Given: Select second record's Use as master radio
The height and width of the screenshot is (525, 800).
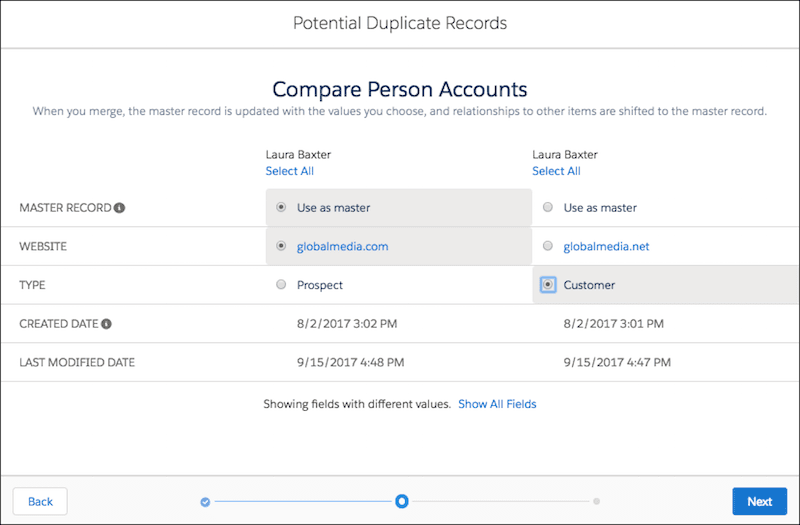Looking at the screenshot, I should (x=548, y=207).
